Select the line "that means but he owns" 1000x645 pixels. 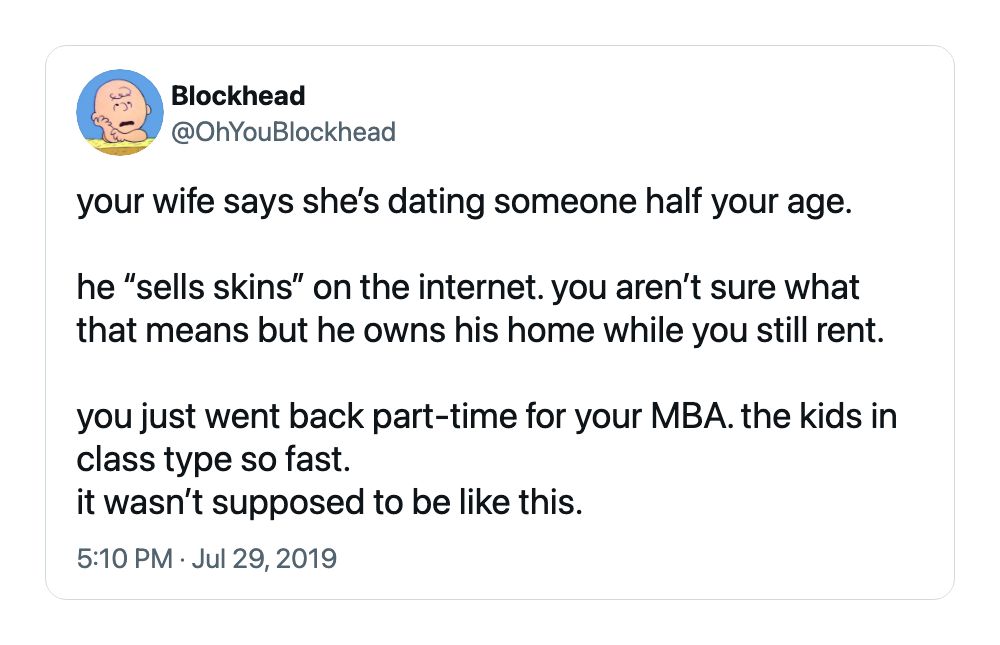click(x=480, y=330)
